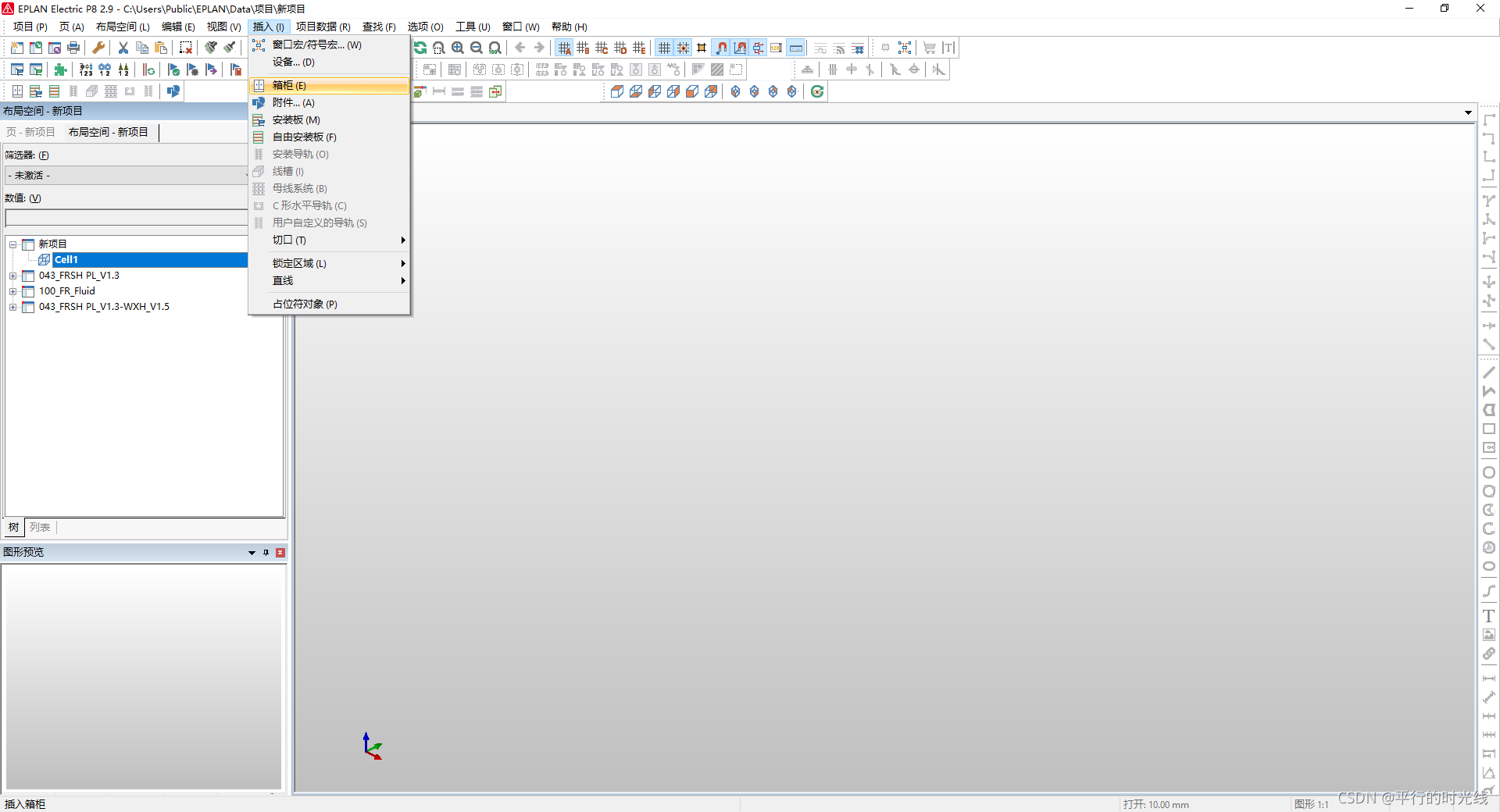Open the 工具 (U) menu
This screenshot has width=1500, height=812.
coord(473,27)
